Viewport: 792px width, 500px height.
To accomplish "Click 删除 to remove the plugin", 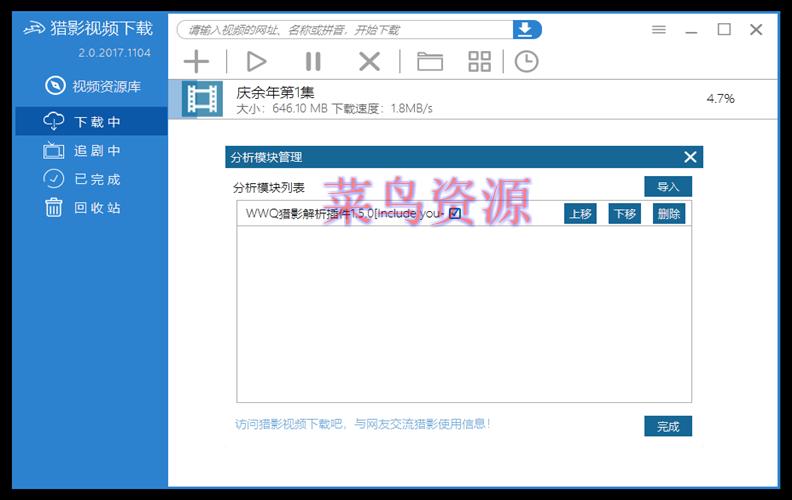I will [x=669, y=214].
